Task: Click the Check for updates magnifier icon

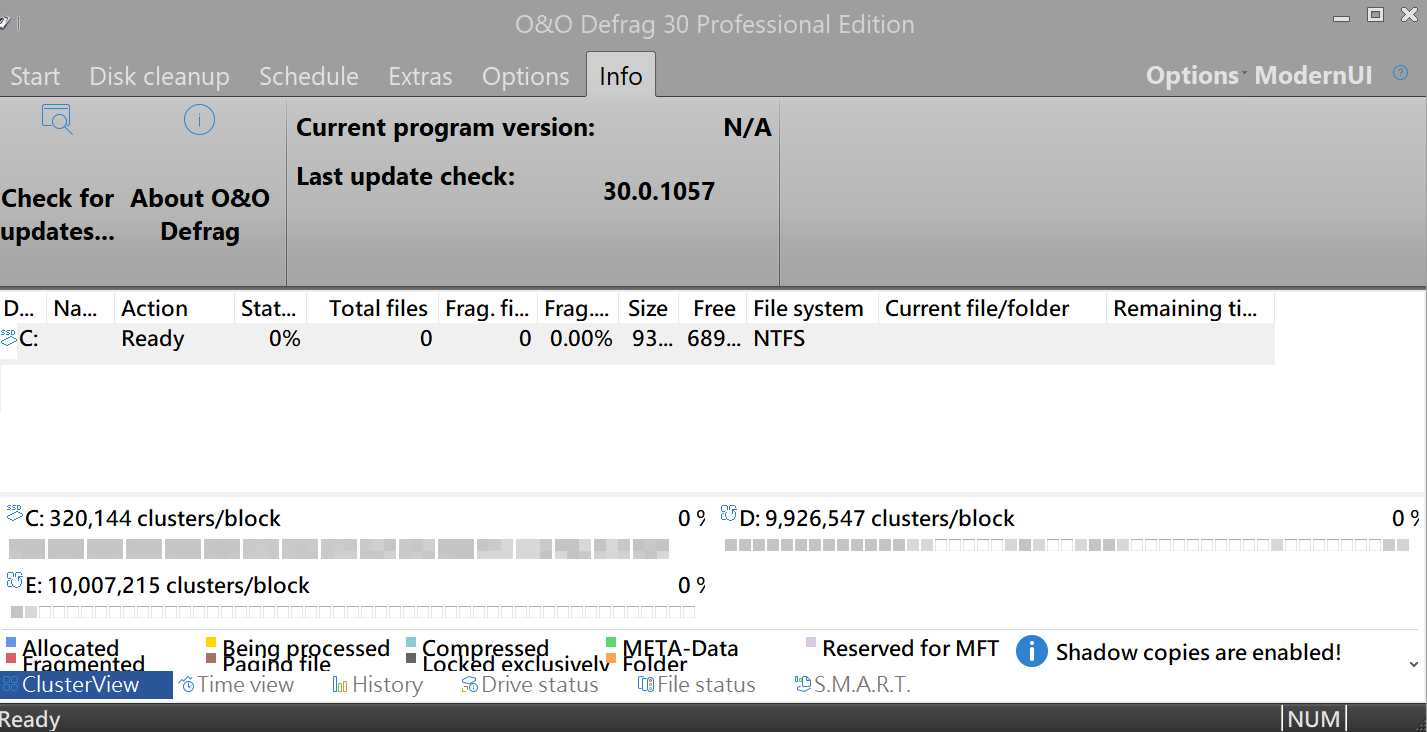Action: (x=57, y=120)
